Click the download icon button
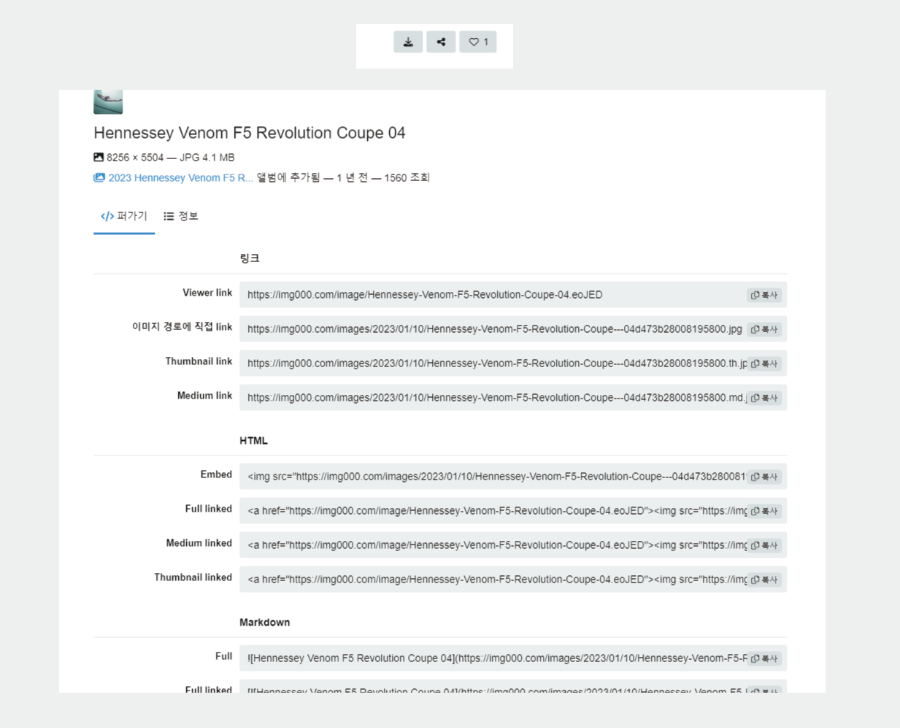 click(408, 42)
